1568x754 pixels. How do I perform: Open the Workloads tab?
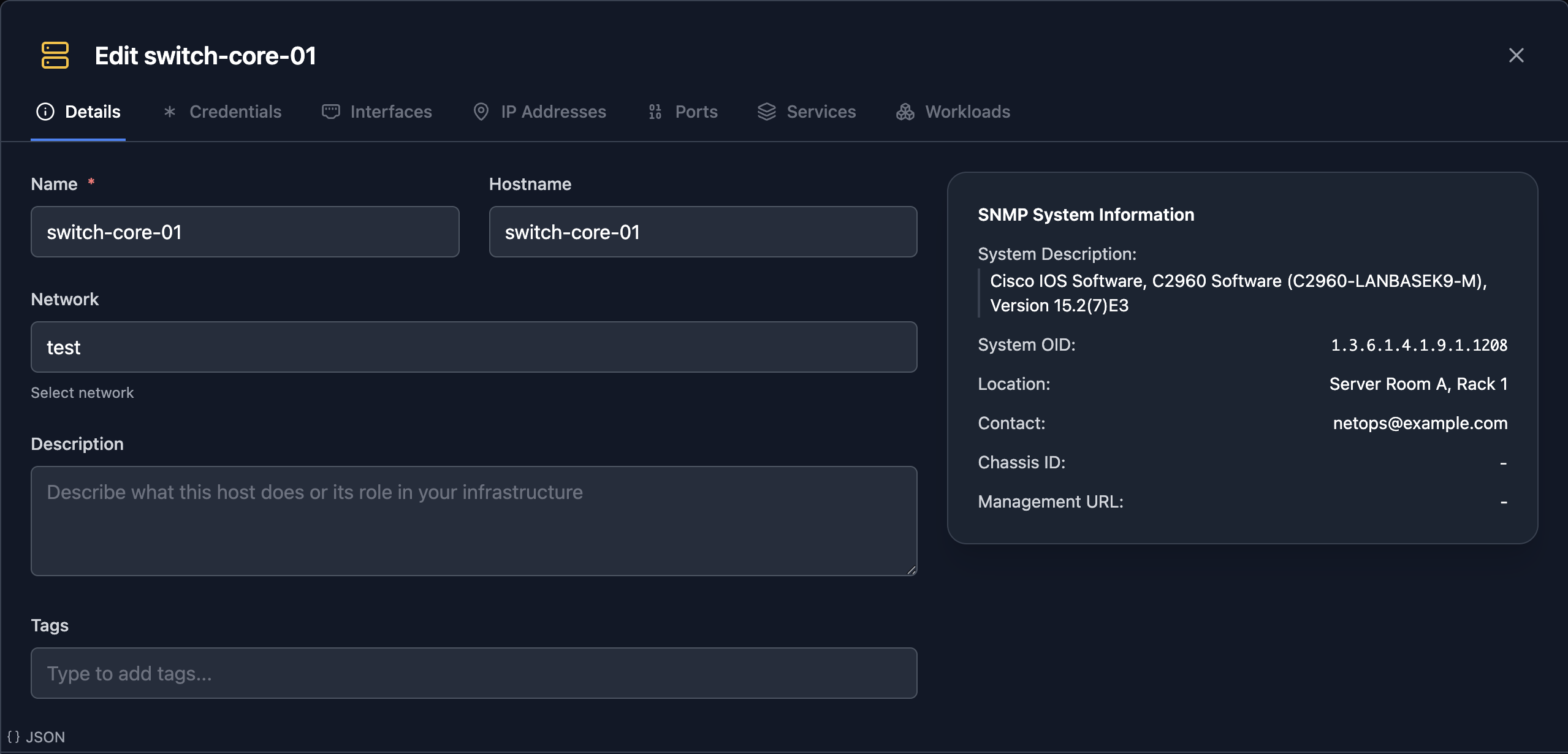pos(953,112)
